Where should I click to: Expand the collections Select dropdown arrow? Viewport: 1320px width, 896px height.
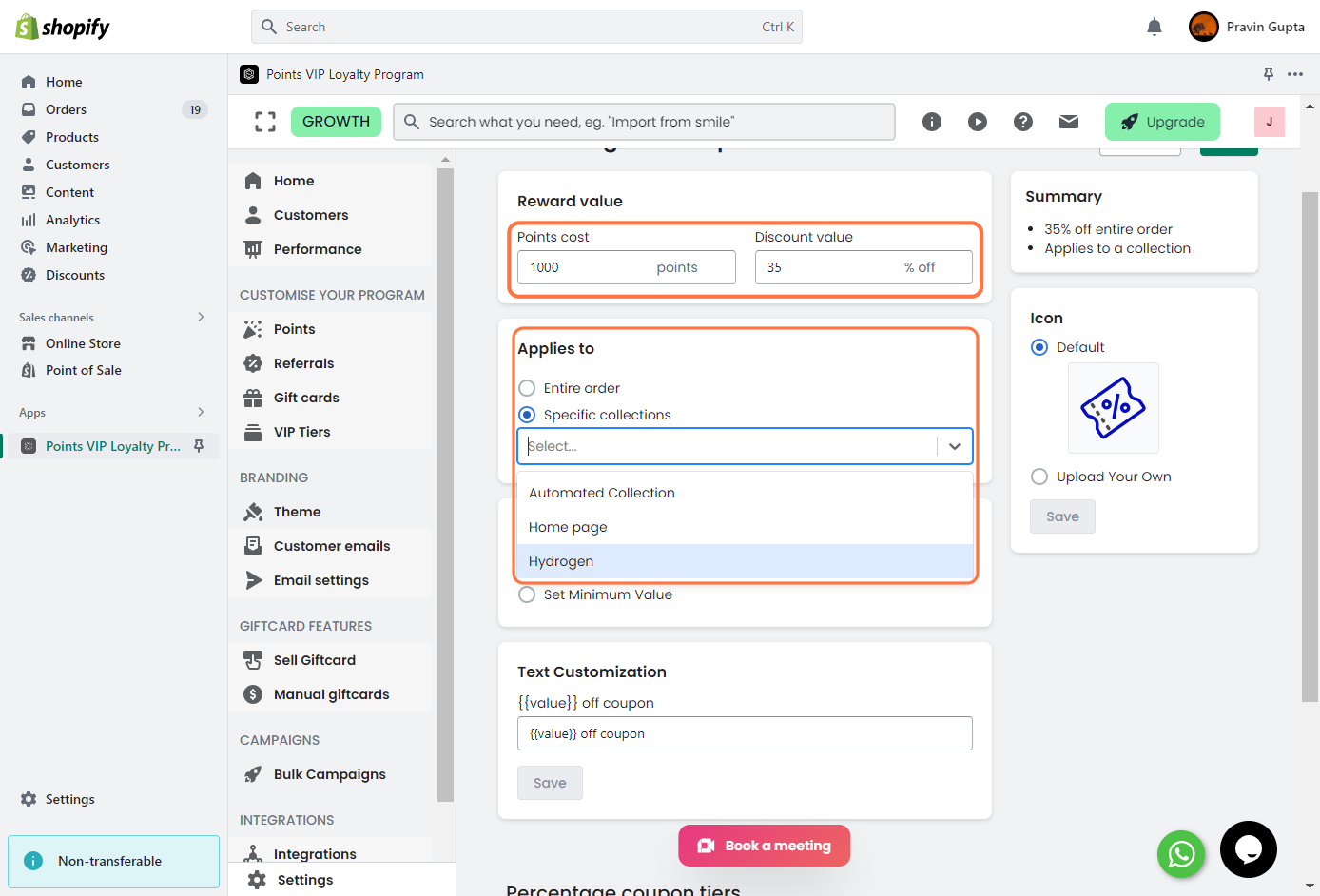pyautogui.click(x=955, y=446)
